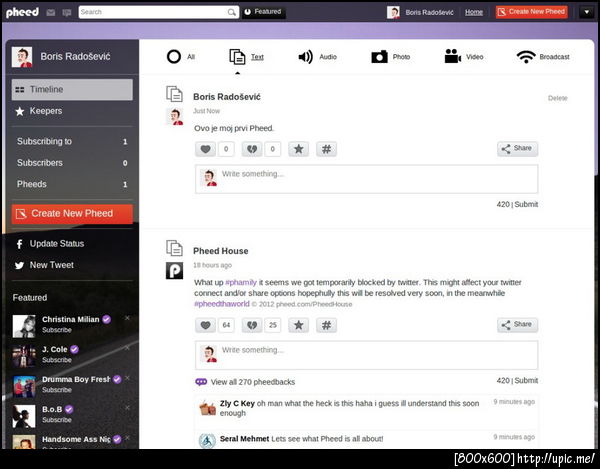This screenshot has width=600, height=469.
Task: Delete Boris Radošević's pheed
Action: (558, 98)
